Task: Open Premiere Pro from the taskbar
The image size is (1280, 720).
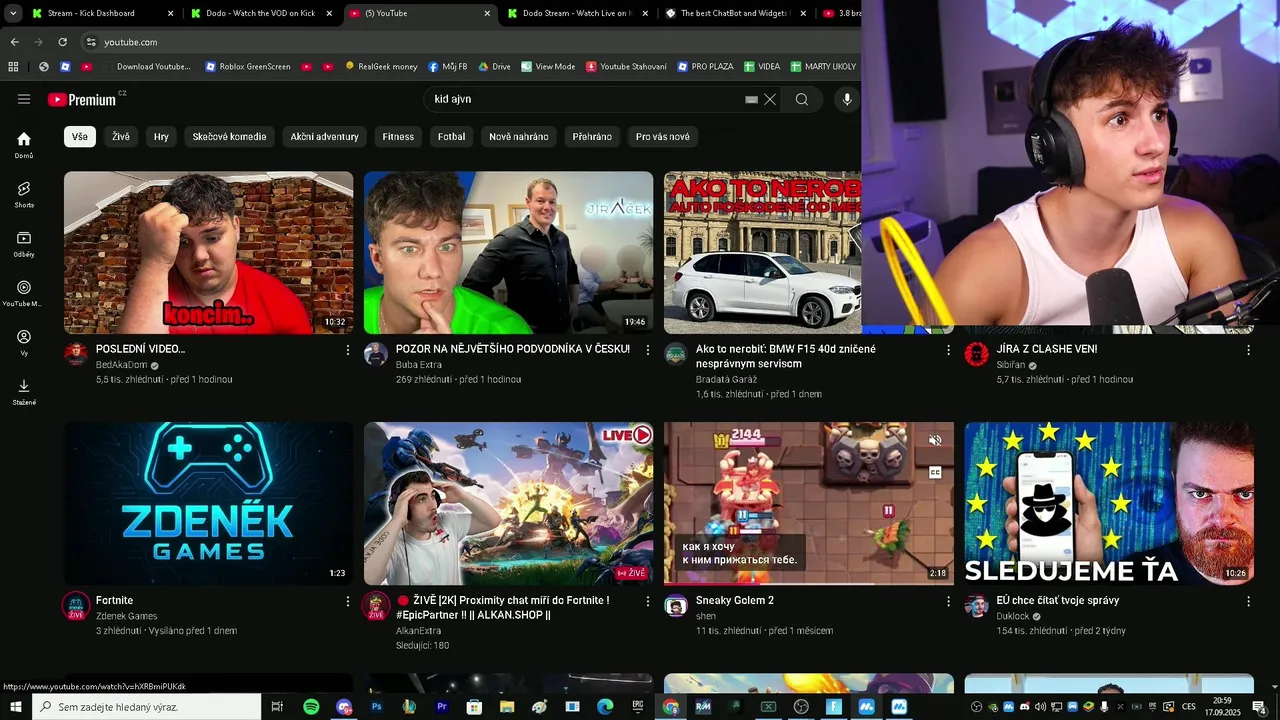Action: (442, 707)
